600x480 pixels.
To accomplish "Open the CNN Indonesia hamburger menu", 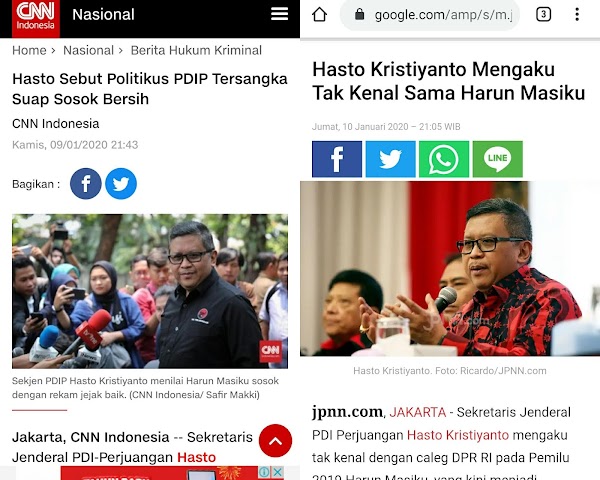I will pyautogui.click(x=279, y=14).
